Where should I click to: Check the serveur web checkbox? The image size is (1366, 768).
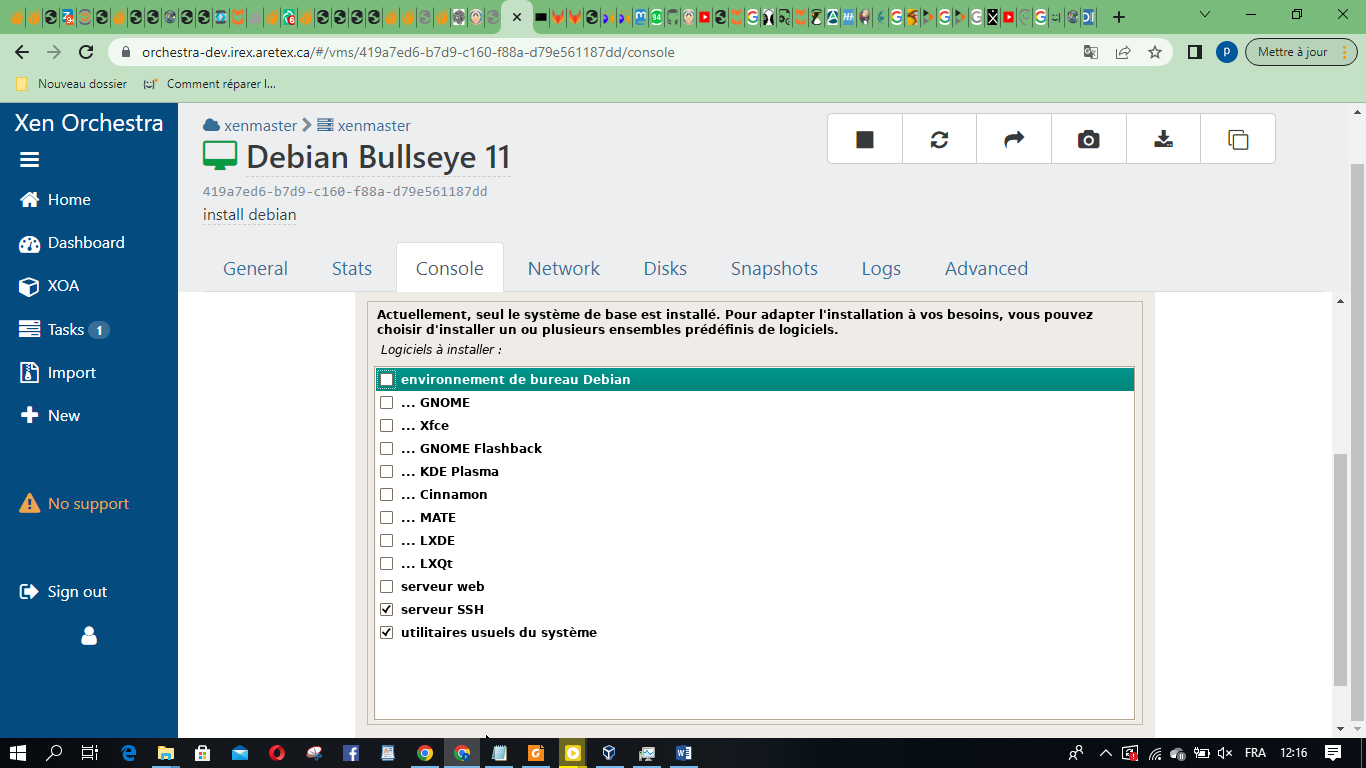tap(386, 587)
